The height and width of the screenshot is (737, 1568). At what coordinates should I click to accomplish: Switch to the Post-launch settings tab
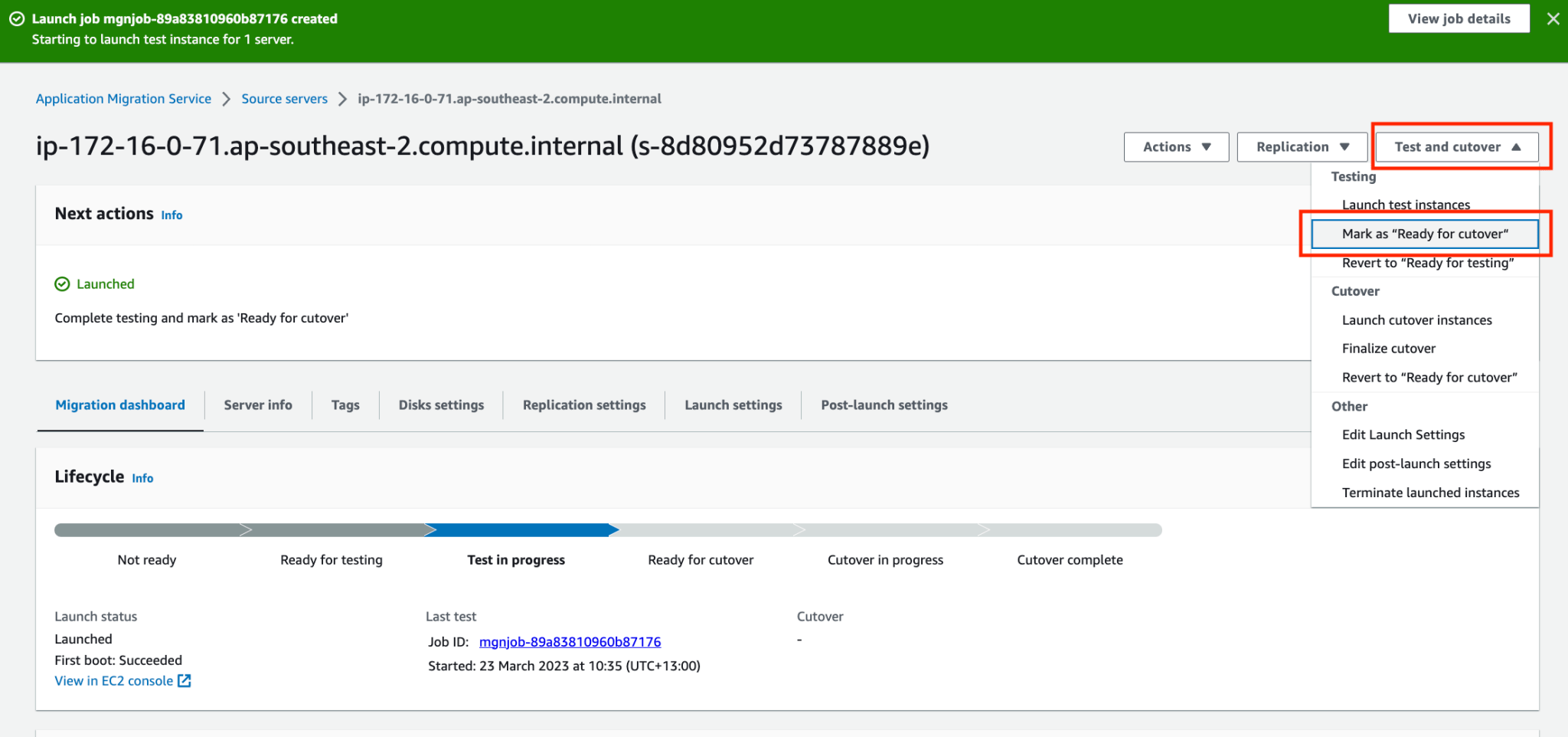tap(884, 405)
